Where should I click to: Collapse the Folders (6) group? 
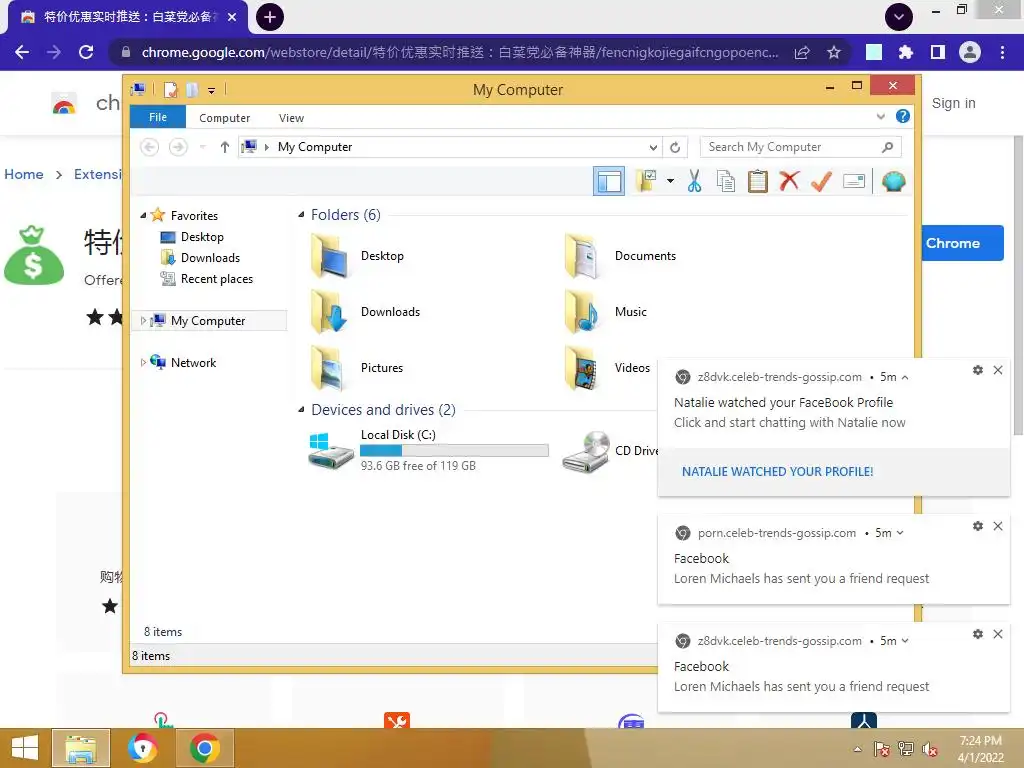(x=301, y=214)
